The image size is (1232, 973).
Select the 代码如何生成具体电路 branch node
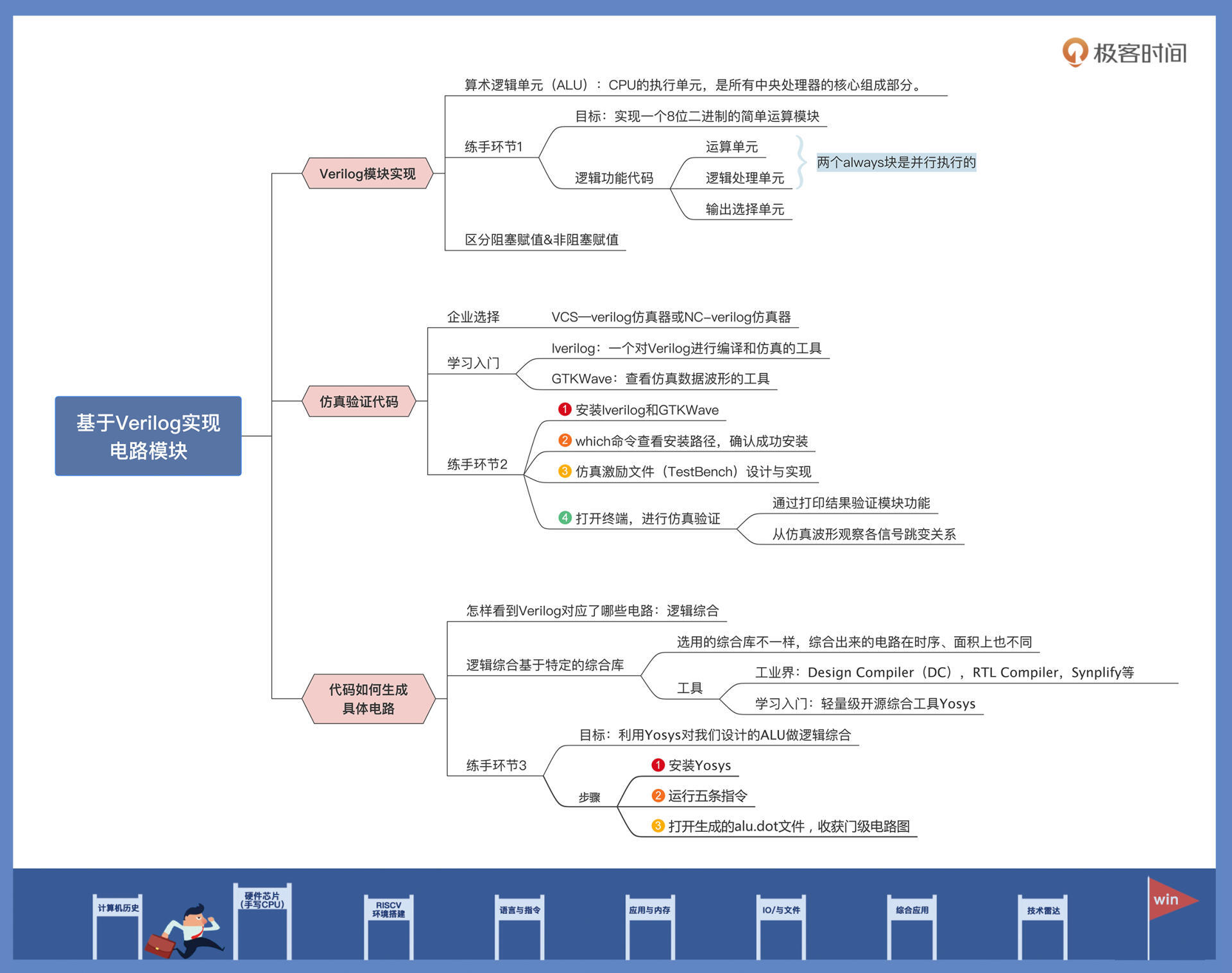[368, 698]
